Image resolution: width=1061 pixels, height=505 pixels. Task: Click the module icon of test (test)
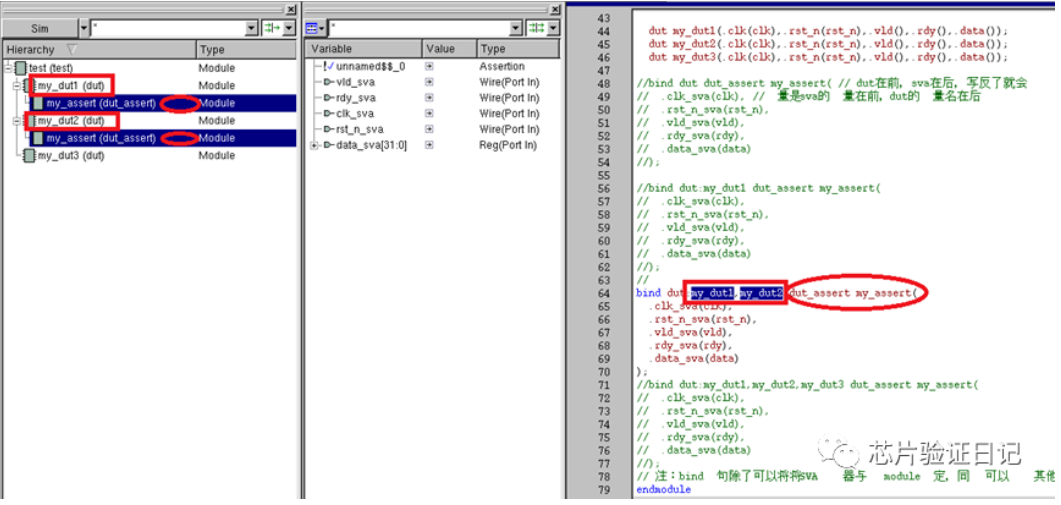(x=21, y=68)
